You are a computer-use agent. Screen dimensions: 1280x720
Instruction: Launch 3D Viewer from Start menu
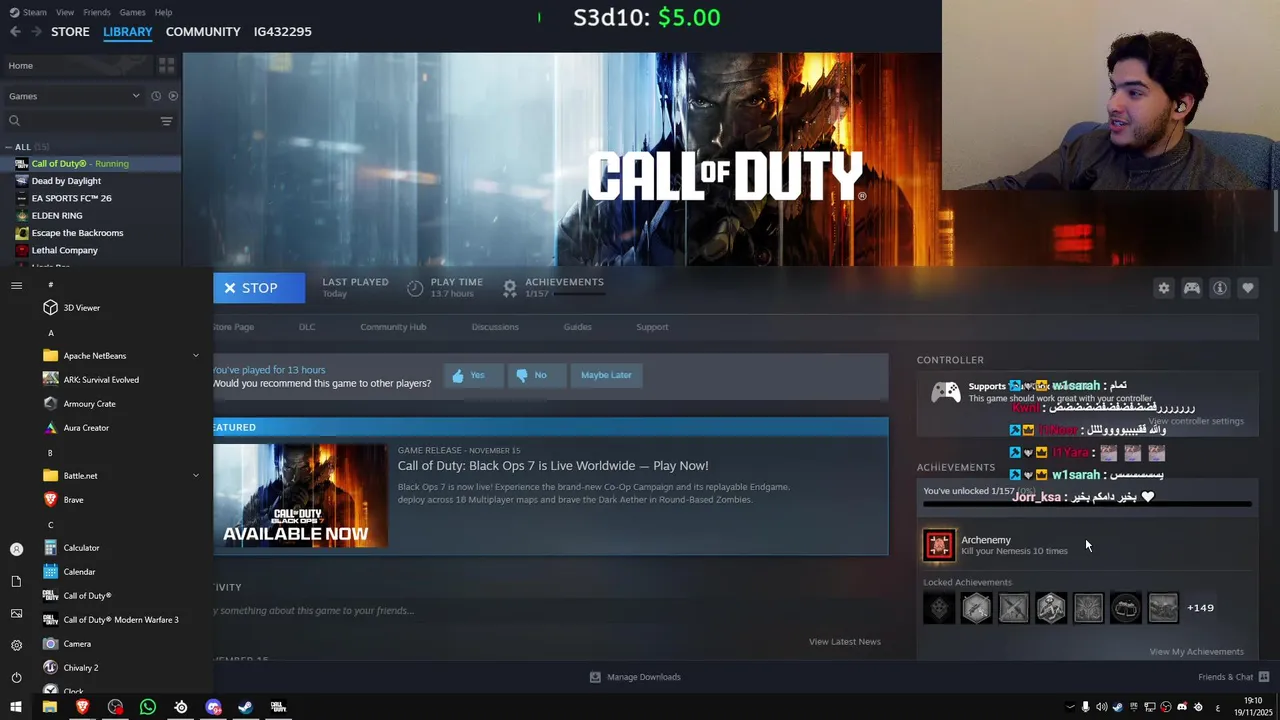(x=82, y=308)
